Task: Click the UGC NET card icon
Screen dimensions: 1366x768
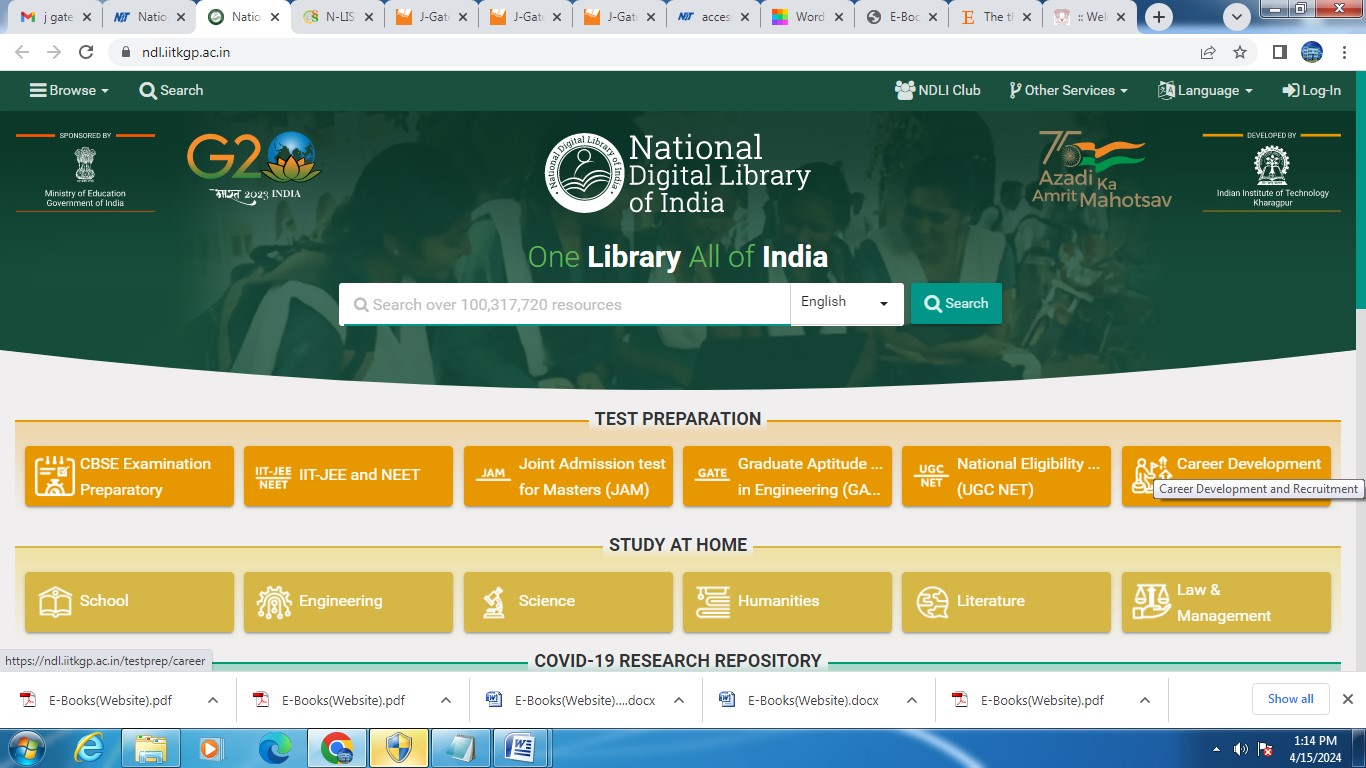Action: click(x=931, y=476)
